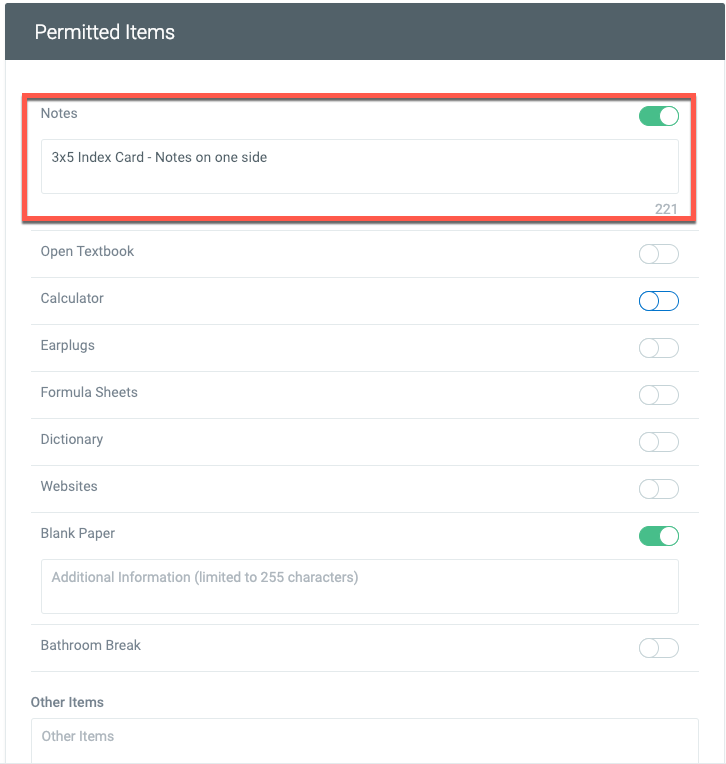Enable the Bathroom Break toggle
Viewport: 726px width, 764px height.
point(658,648)
